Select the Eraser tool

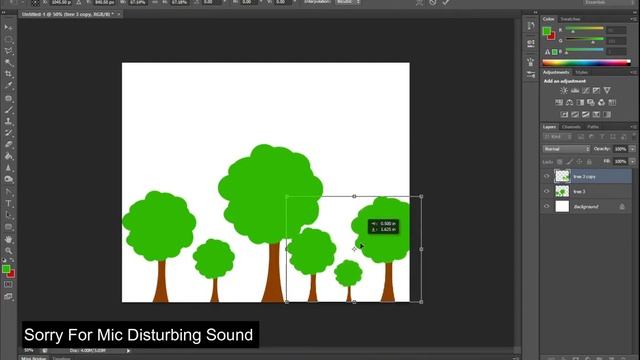click(x=8, y=144)
